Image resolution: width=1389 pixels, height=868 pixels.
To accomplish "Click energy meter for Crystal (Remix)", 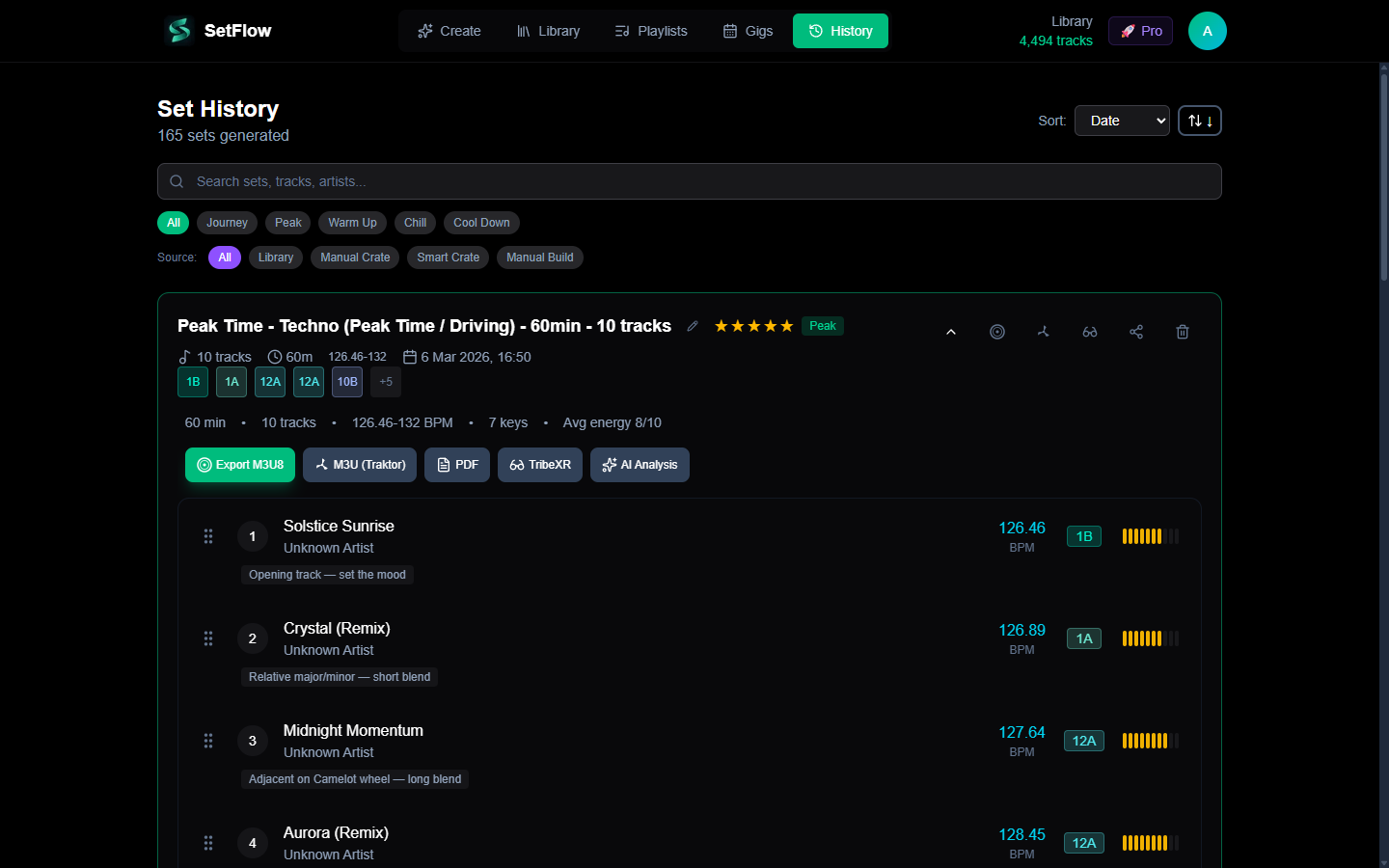I will pos(1151,638).
